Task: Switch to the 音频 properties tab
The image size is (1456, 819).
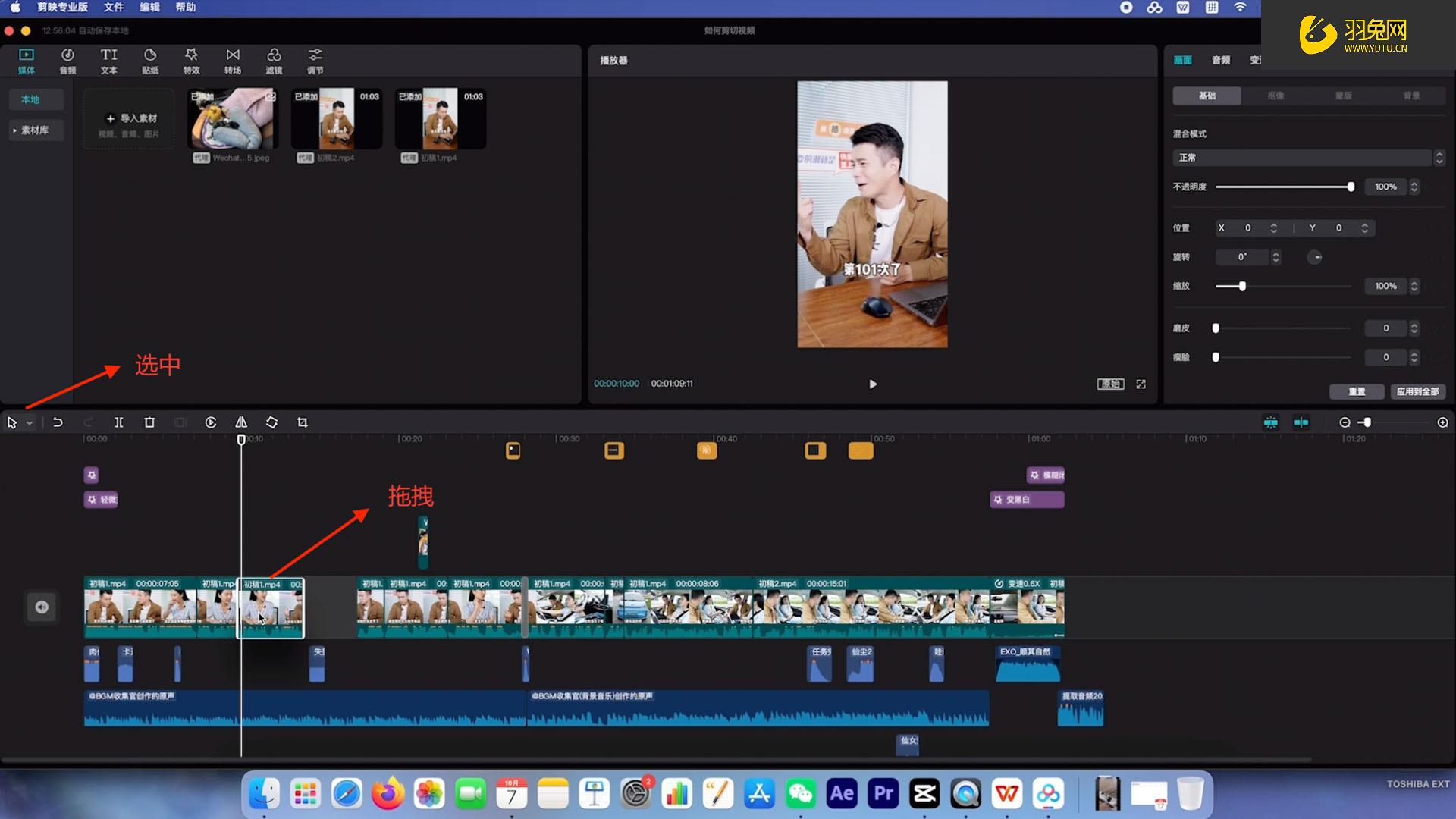Action: [x=1221, y=60]
